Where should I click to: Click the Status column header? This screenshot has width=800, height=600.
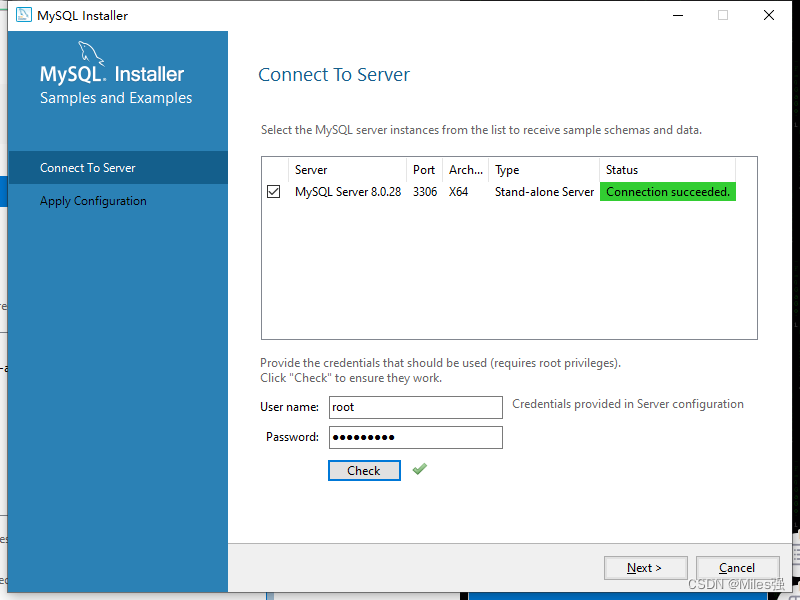click(667, 170)
